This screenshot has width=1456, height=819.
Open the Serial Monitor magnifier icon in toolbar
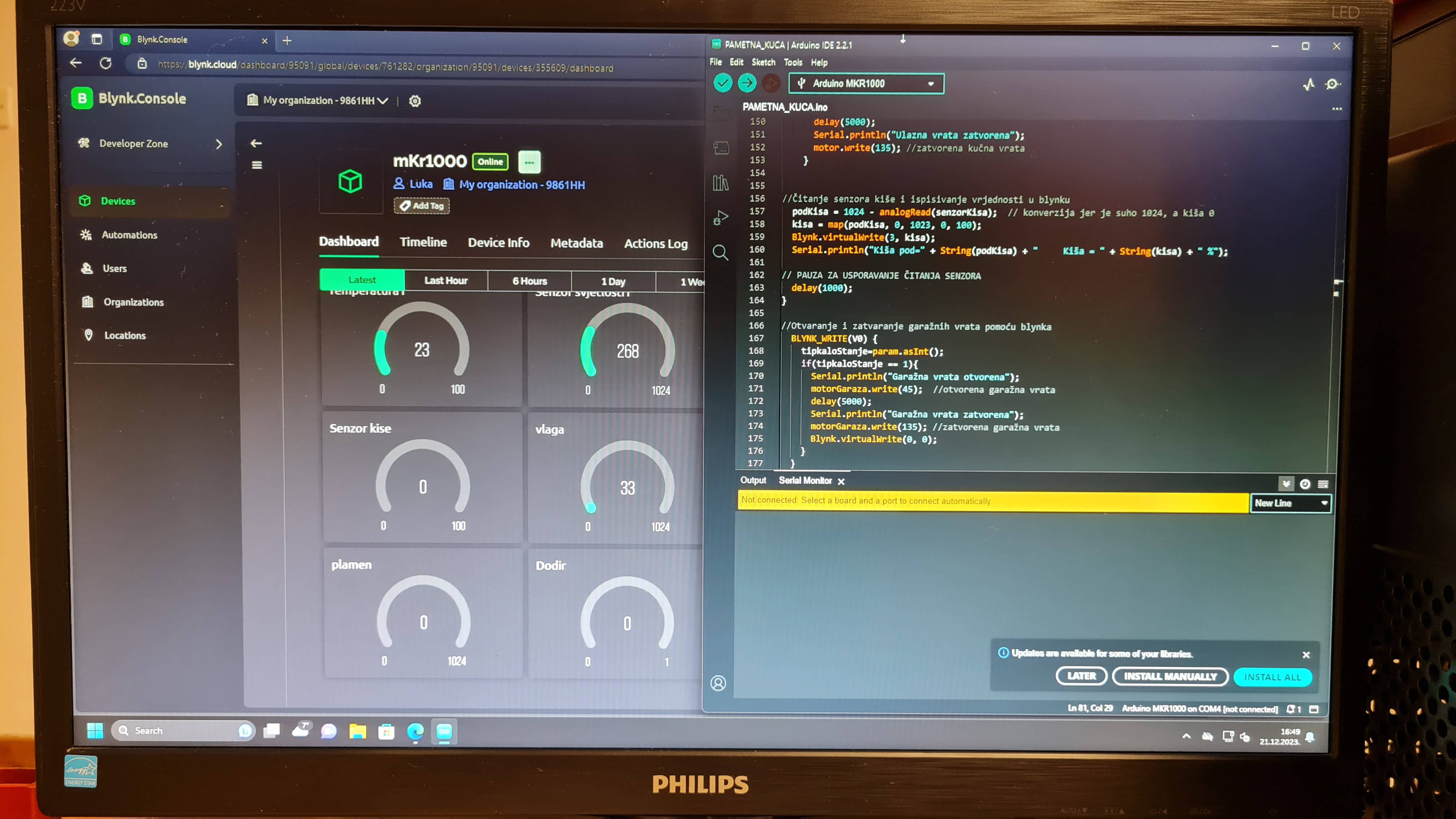(x=1332, y=85)
